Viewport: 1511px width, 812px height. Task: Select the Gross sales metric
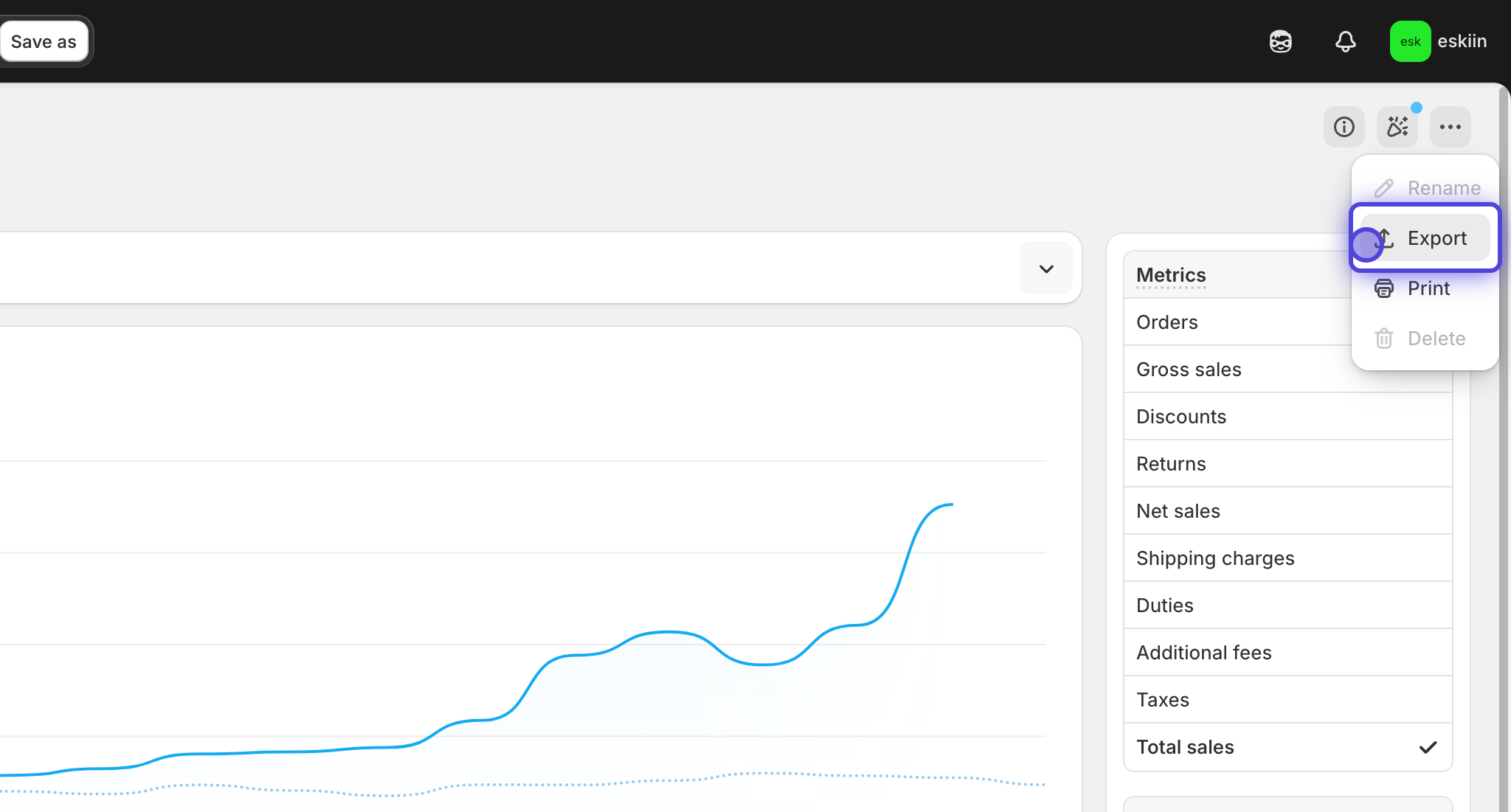click(x=1287, y=369)
